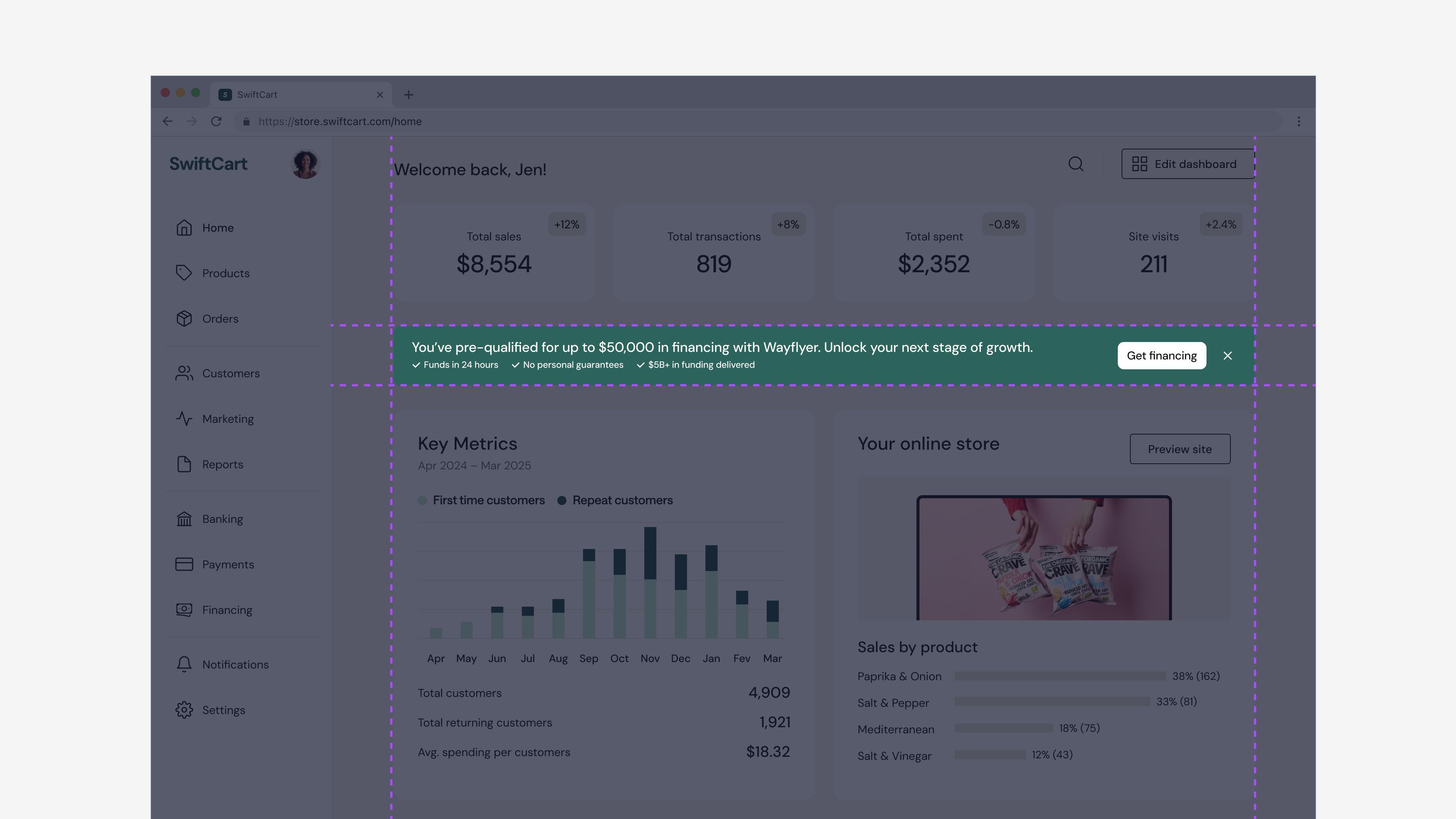Click the Products tag icon
Image resolution: width=1456 pixels, height=819 pixels.
point(184,273)
